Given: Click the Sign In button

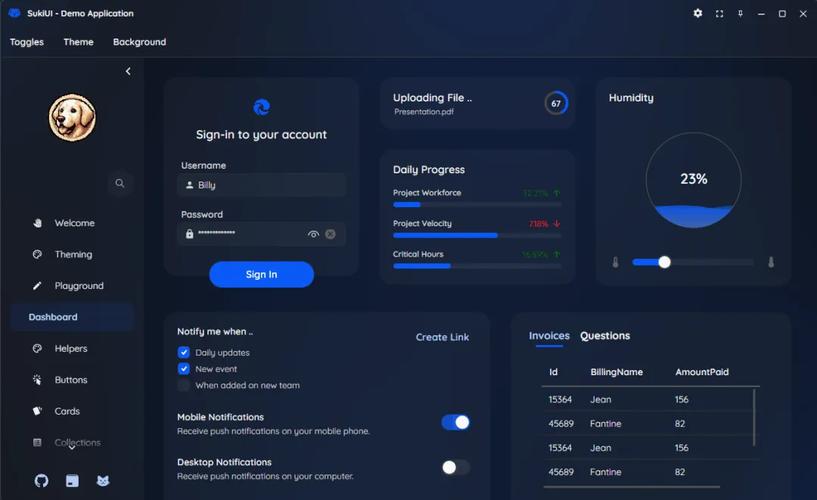Looking at the screenshot, I should [262, 274].
